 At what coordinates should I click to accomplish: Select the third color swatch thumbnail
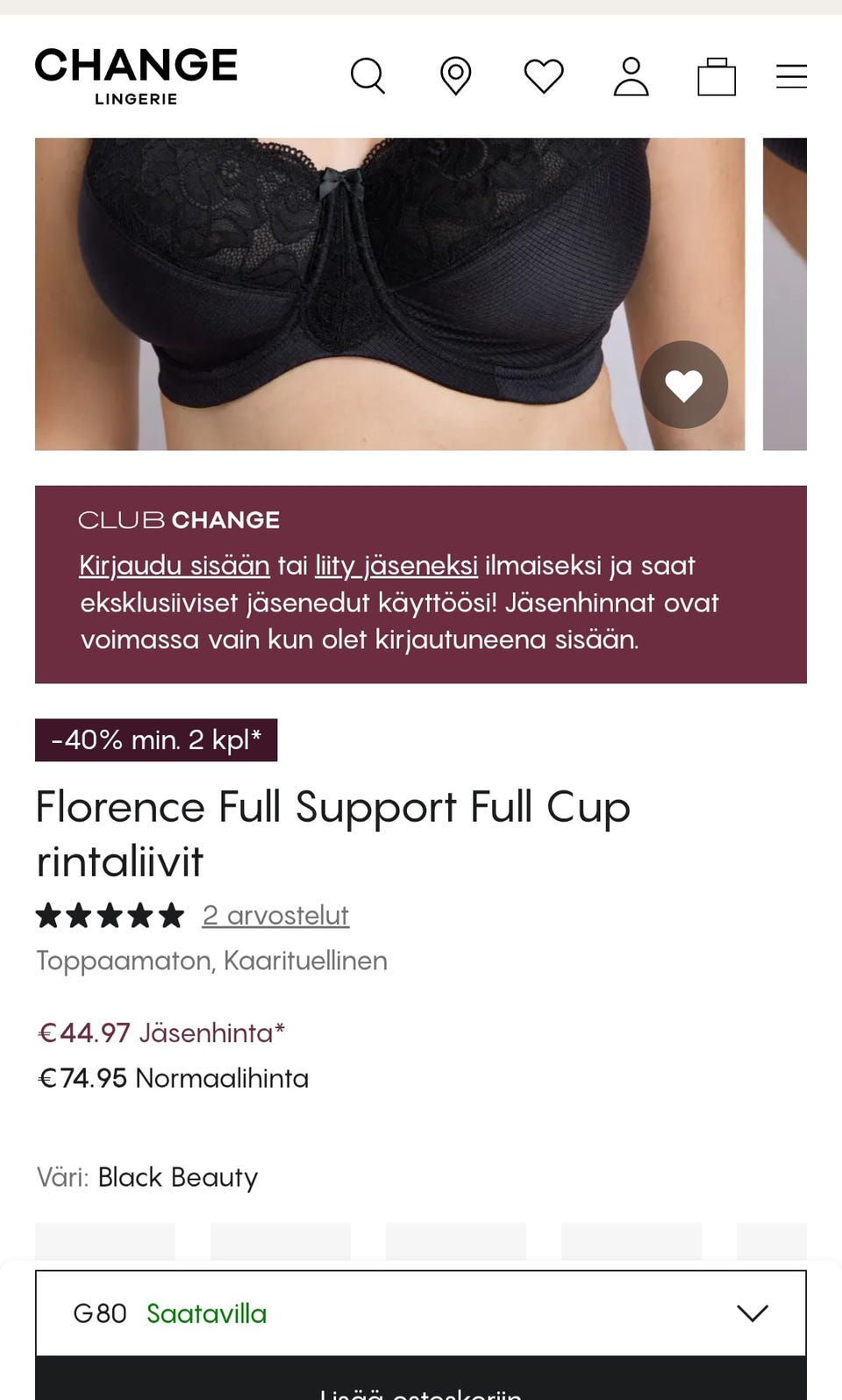456,1242
